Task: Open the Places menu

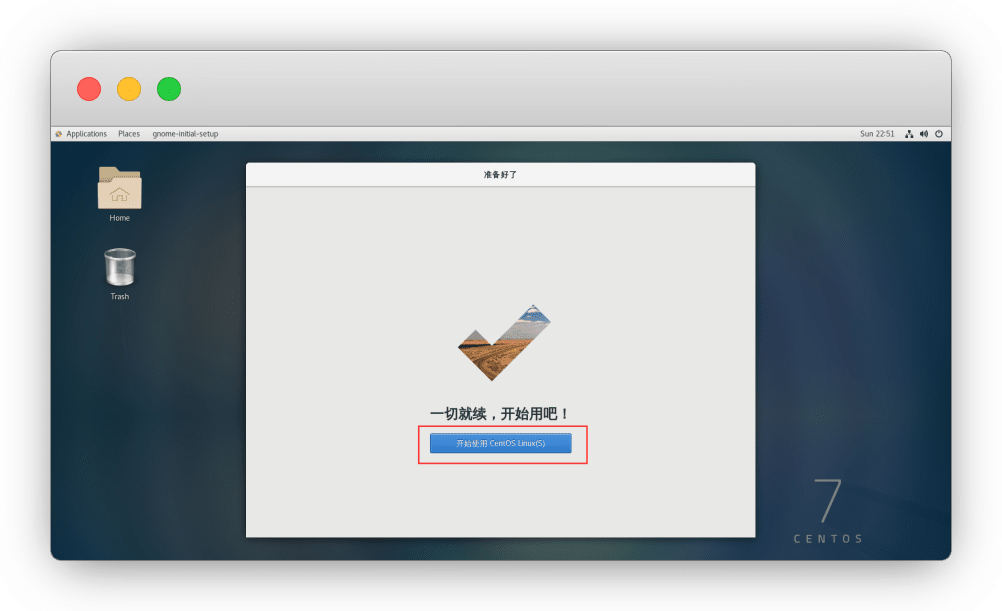Action: [129, 134]
